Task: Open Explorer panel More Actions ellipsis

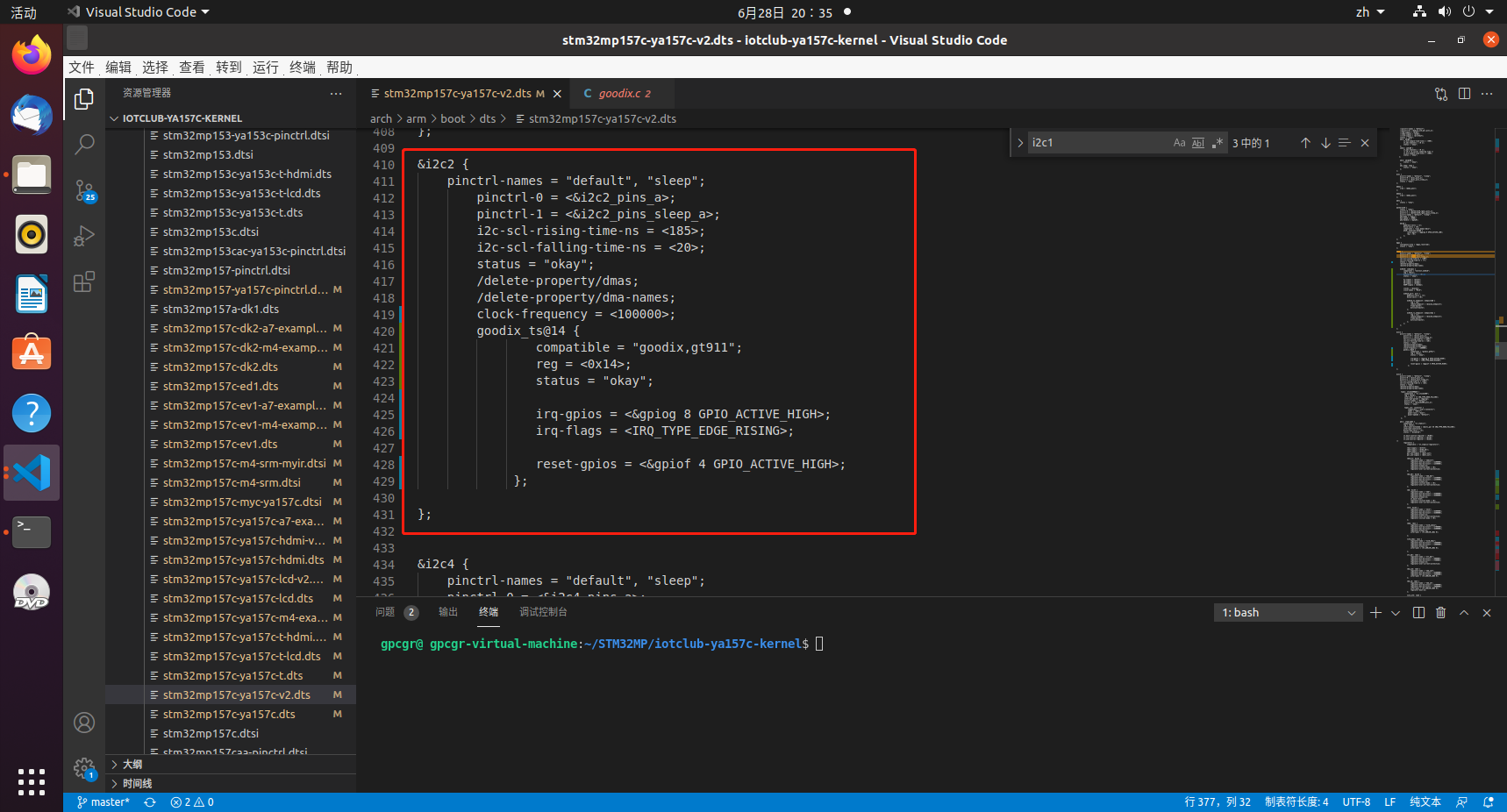Action: click(336, 93)
